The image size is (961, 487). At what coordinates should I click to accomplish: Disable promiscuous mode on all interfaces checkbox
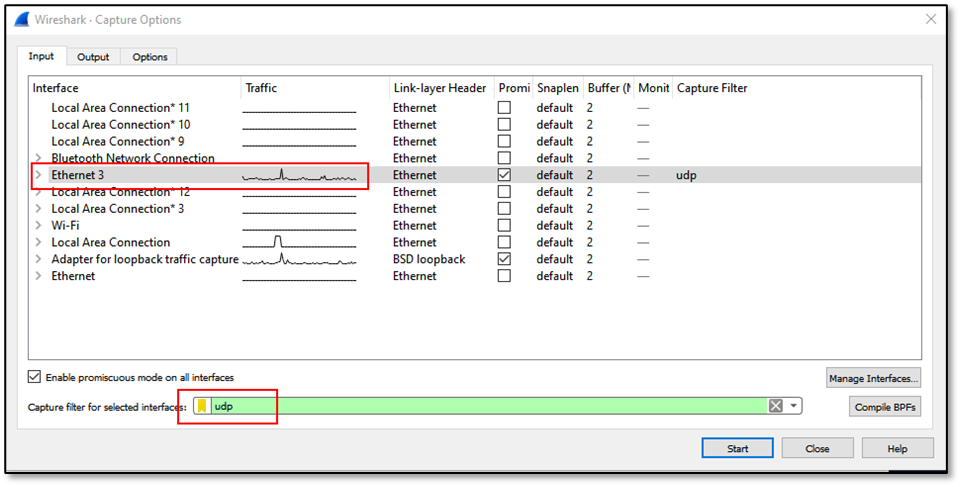point(34,377)
